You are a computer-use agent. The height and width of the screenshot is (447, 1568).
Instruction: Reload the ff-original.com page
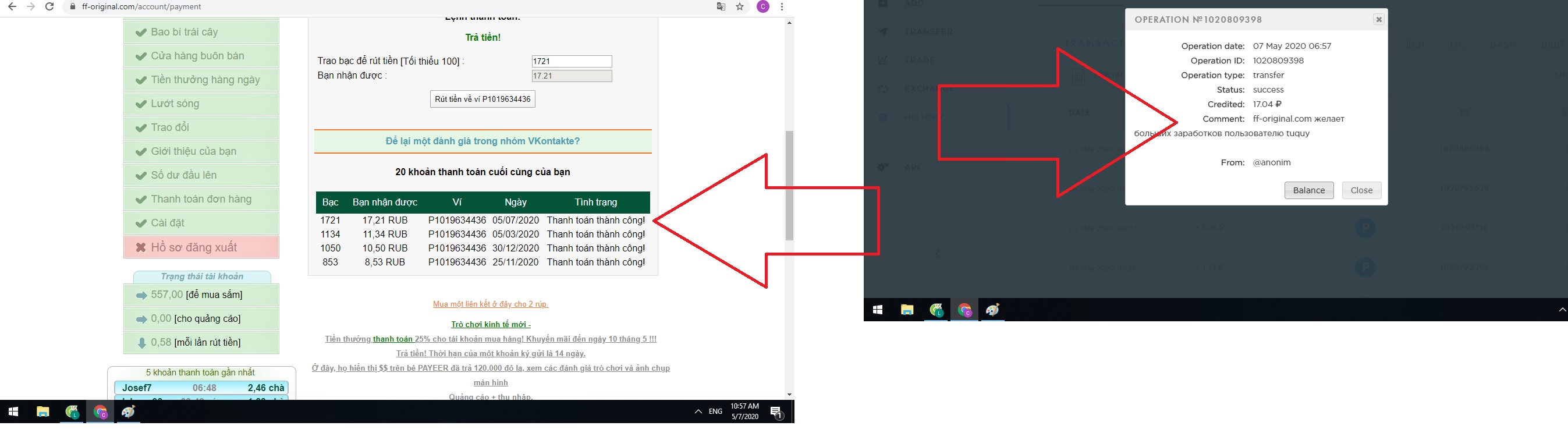coord(50,7)
